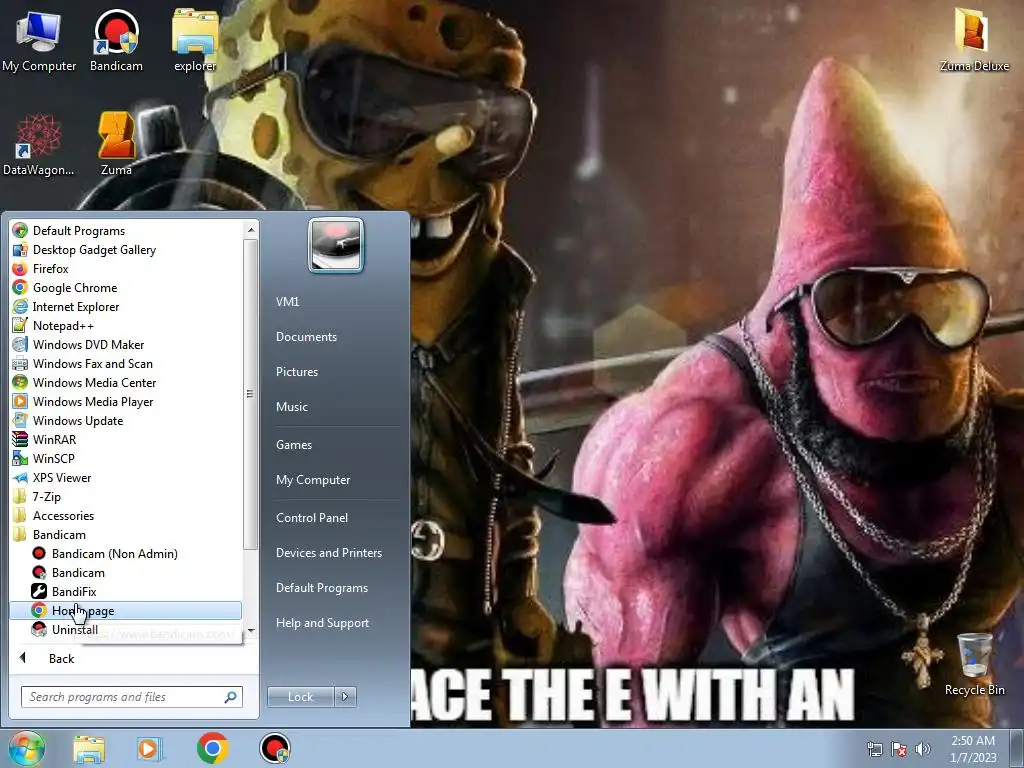Click the search magnifier icon
The image size is (1024, 768).
pos(231,697)
